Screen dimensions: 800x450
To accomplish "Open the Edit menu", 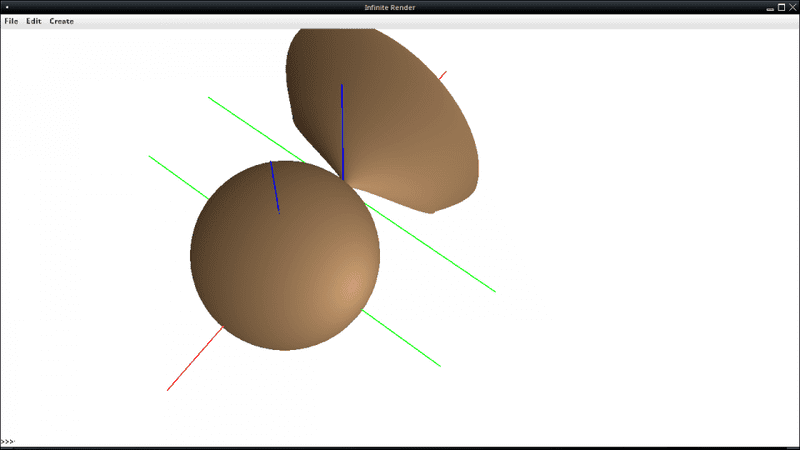I will [34, 21].
